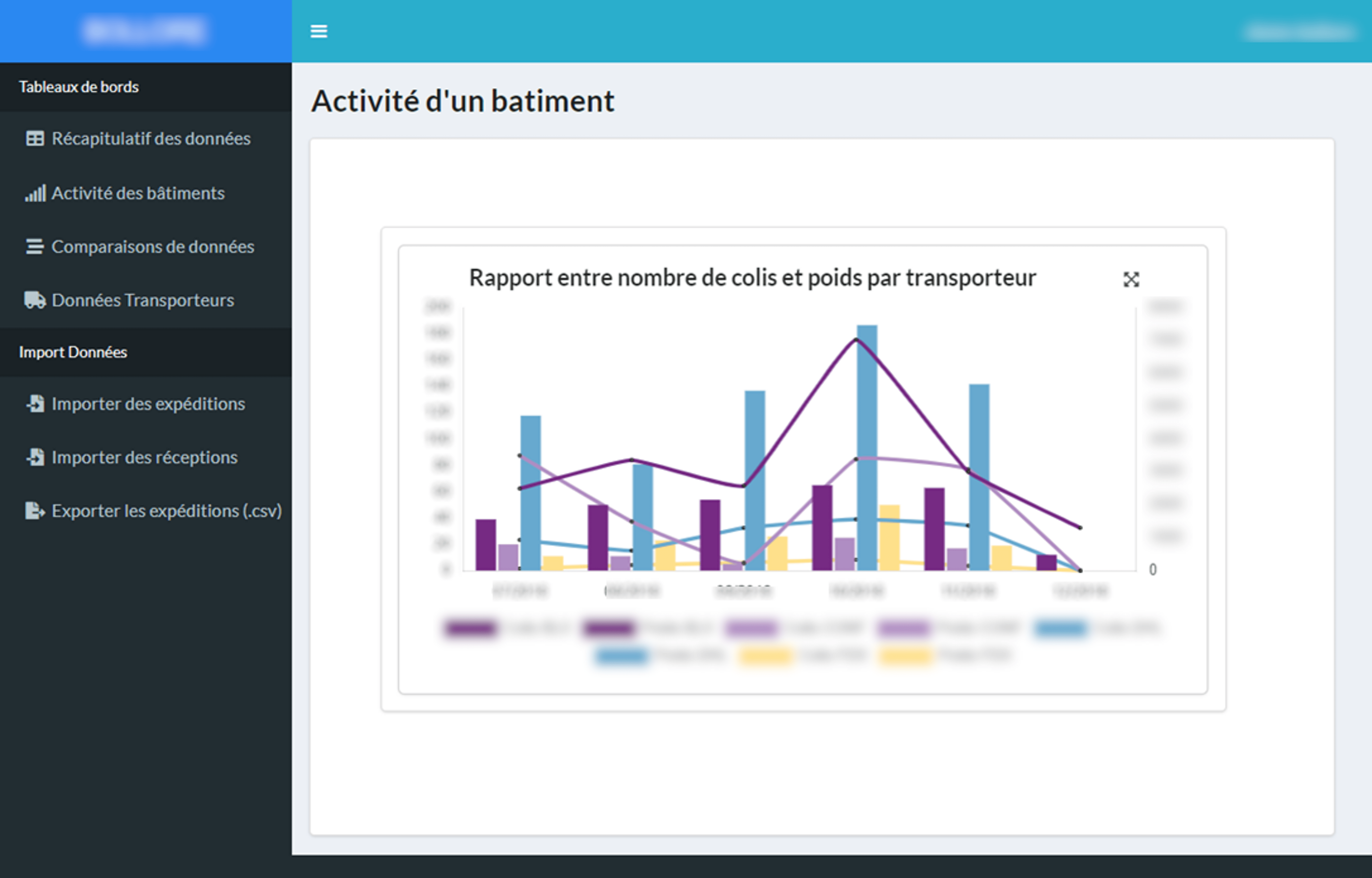This screenshot has height=878, width=1372.
Task: Expand the chart to fullscreen
Action: [1131, 279]
